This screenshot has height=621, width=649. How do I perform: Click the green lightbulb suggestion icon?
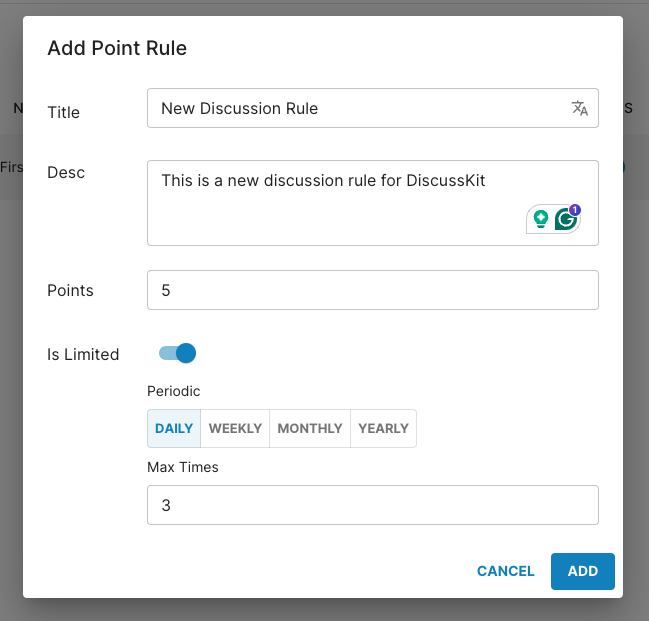pyautogui.click(x=541, y=219)
